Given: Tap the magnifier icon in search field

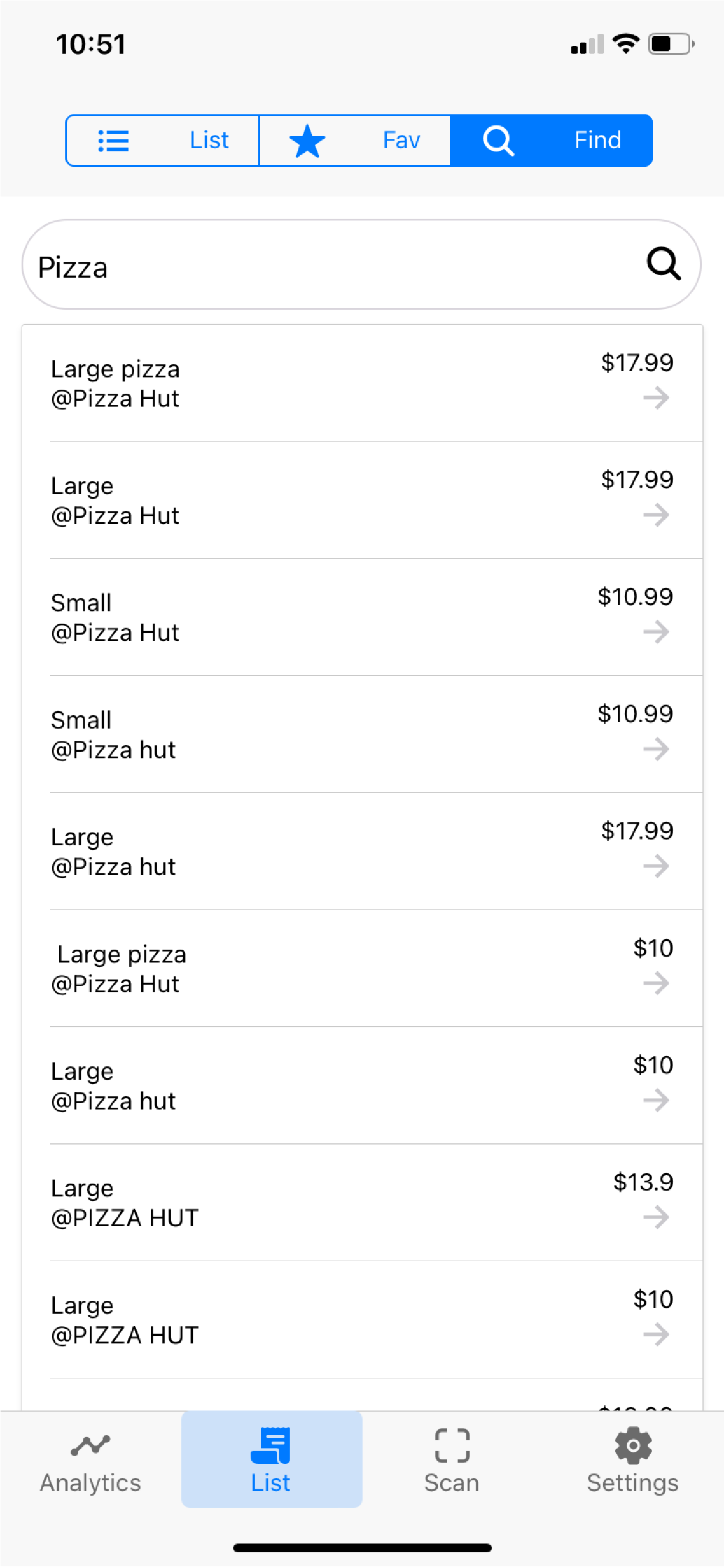Looking at the screenshot, I should coord(663,264).
